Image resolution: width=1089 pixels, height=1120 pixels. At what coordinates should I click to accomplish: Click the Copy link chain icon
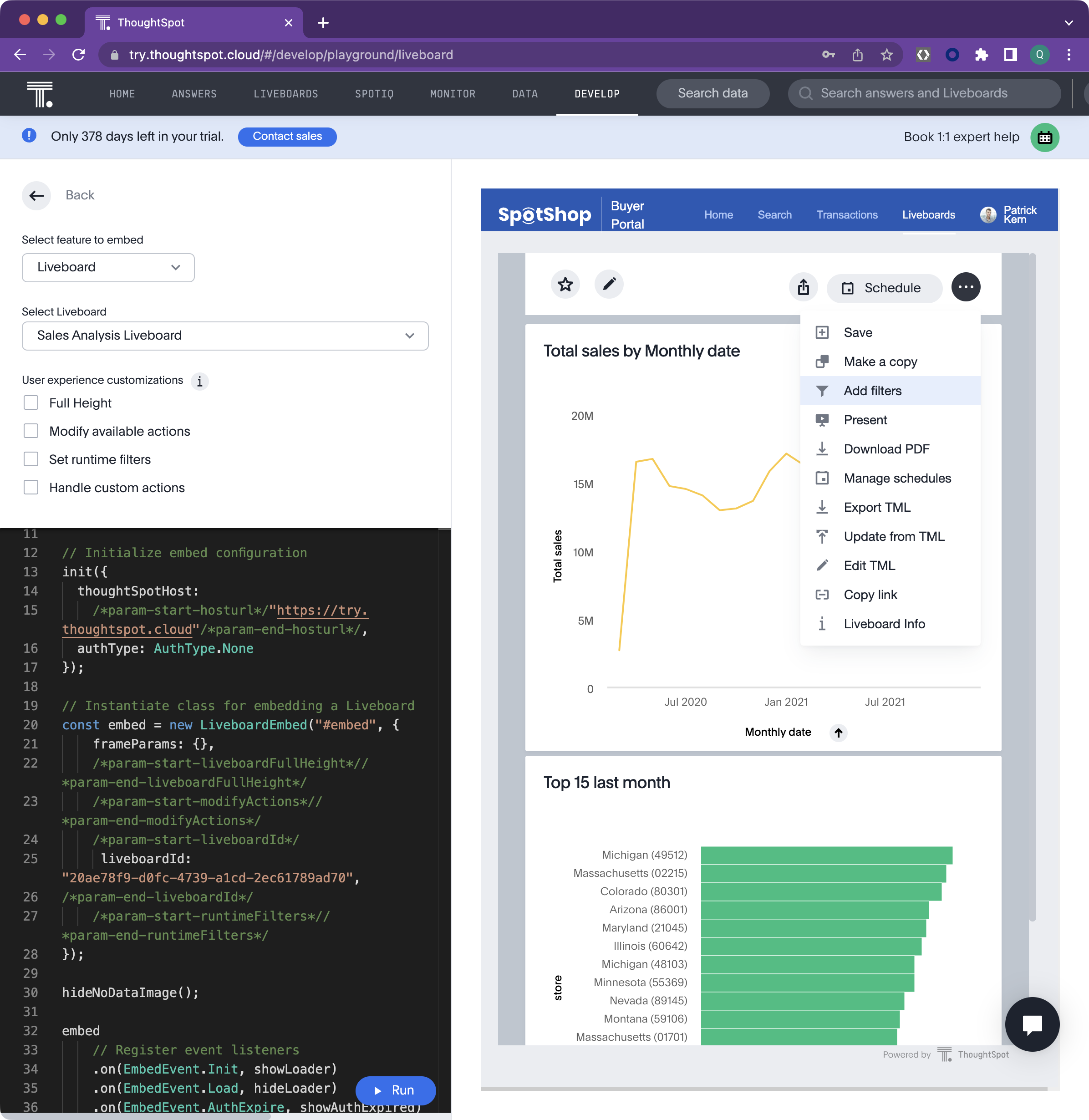coord(822,595)
